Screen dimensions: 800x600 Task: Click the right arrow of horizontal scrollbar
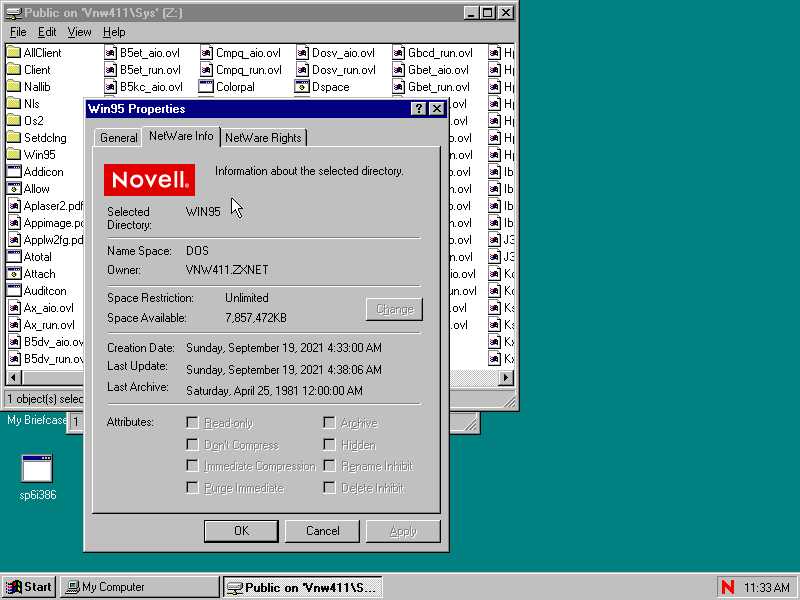506,378
